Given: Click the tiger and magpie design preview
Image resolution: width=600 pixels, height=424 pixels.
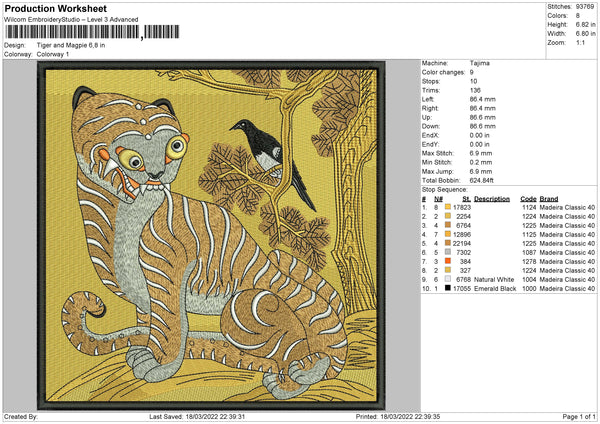Looking at the screenshot, I should 211,236.
